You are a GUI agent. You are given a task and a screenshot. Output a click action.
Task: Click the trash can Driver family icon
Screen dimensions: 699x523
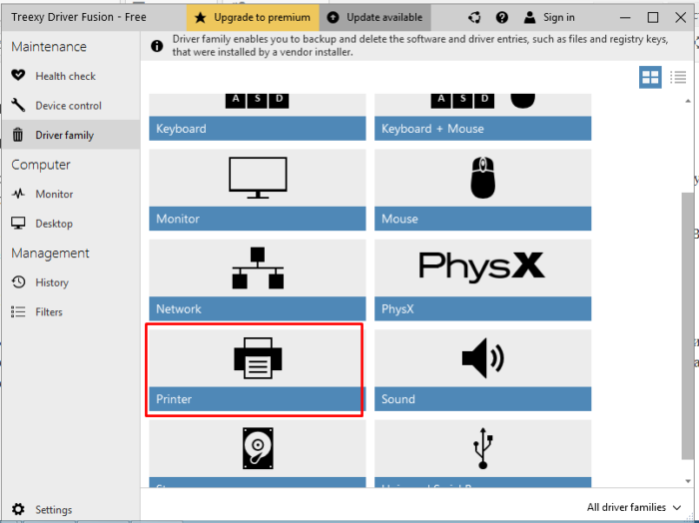coord(18,134)
